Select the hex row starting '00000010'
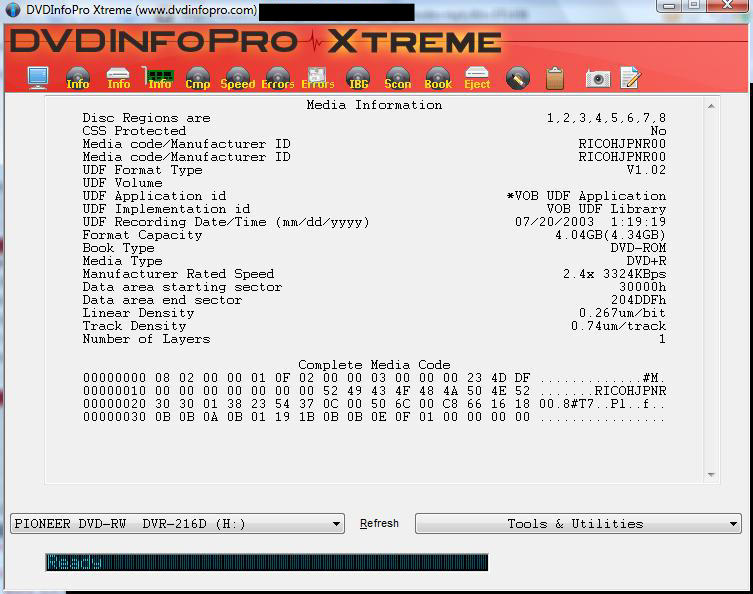 coord(374,391)
